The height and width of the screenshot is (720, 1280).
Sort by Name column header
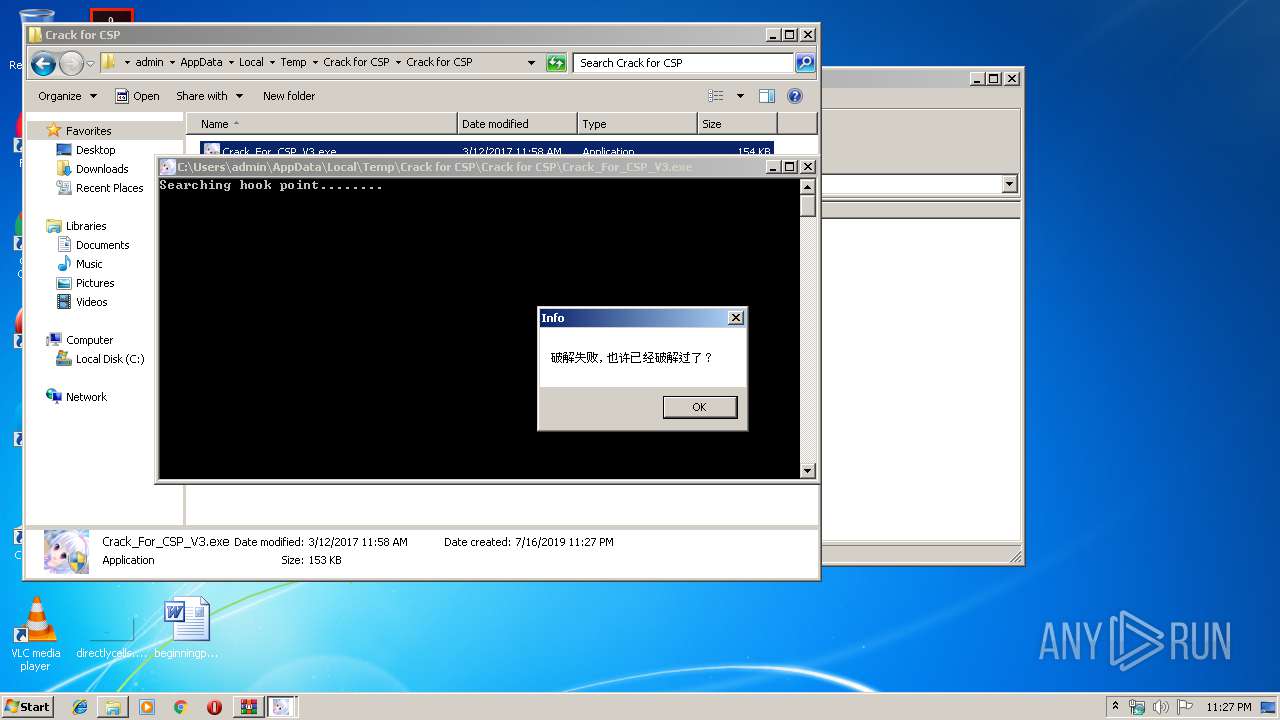pyautogui.click(x=321, y=124)
